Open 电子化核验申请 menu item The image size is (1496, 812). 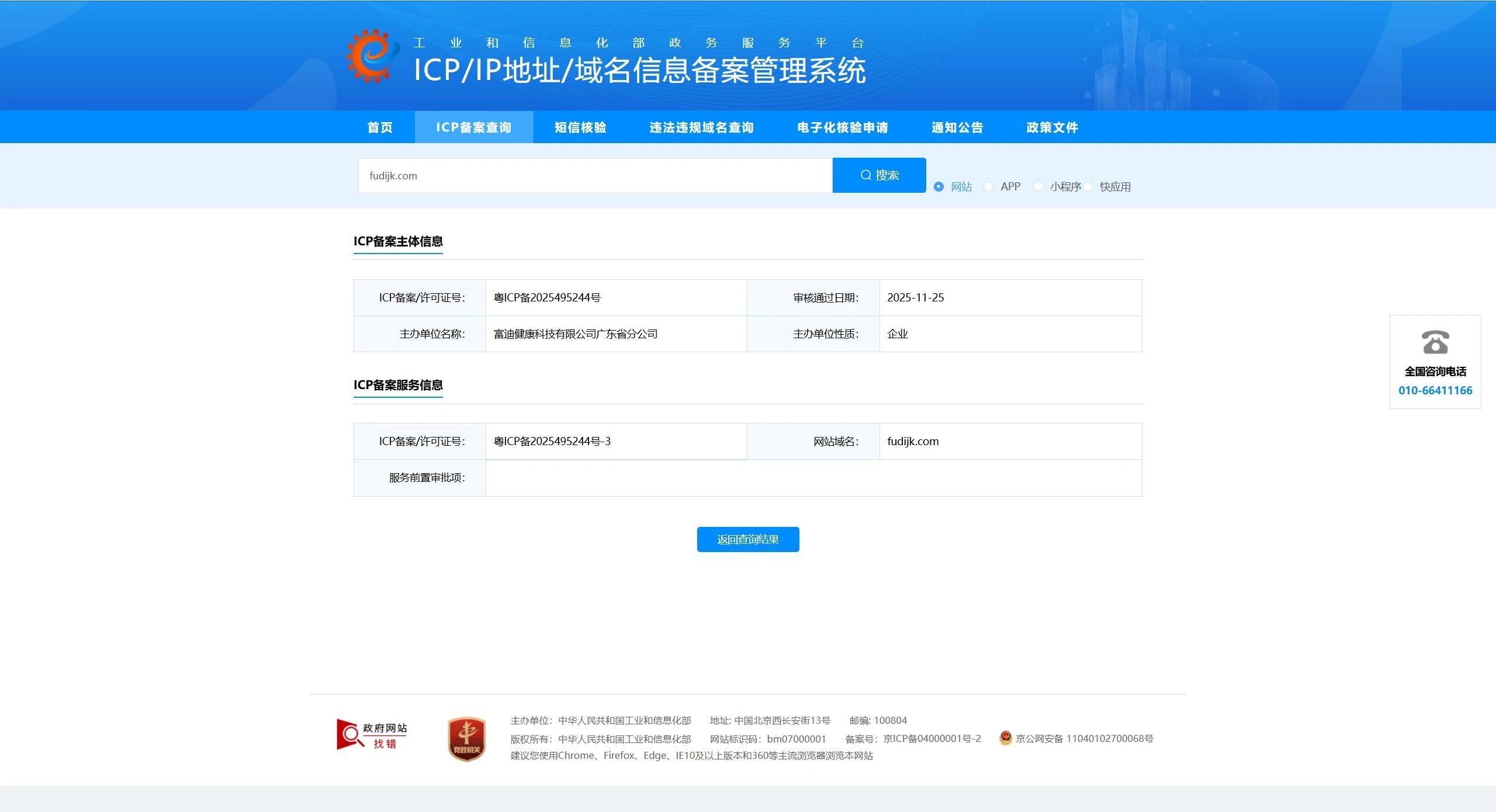pyautogui.click(x=842, y=127)
